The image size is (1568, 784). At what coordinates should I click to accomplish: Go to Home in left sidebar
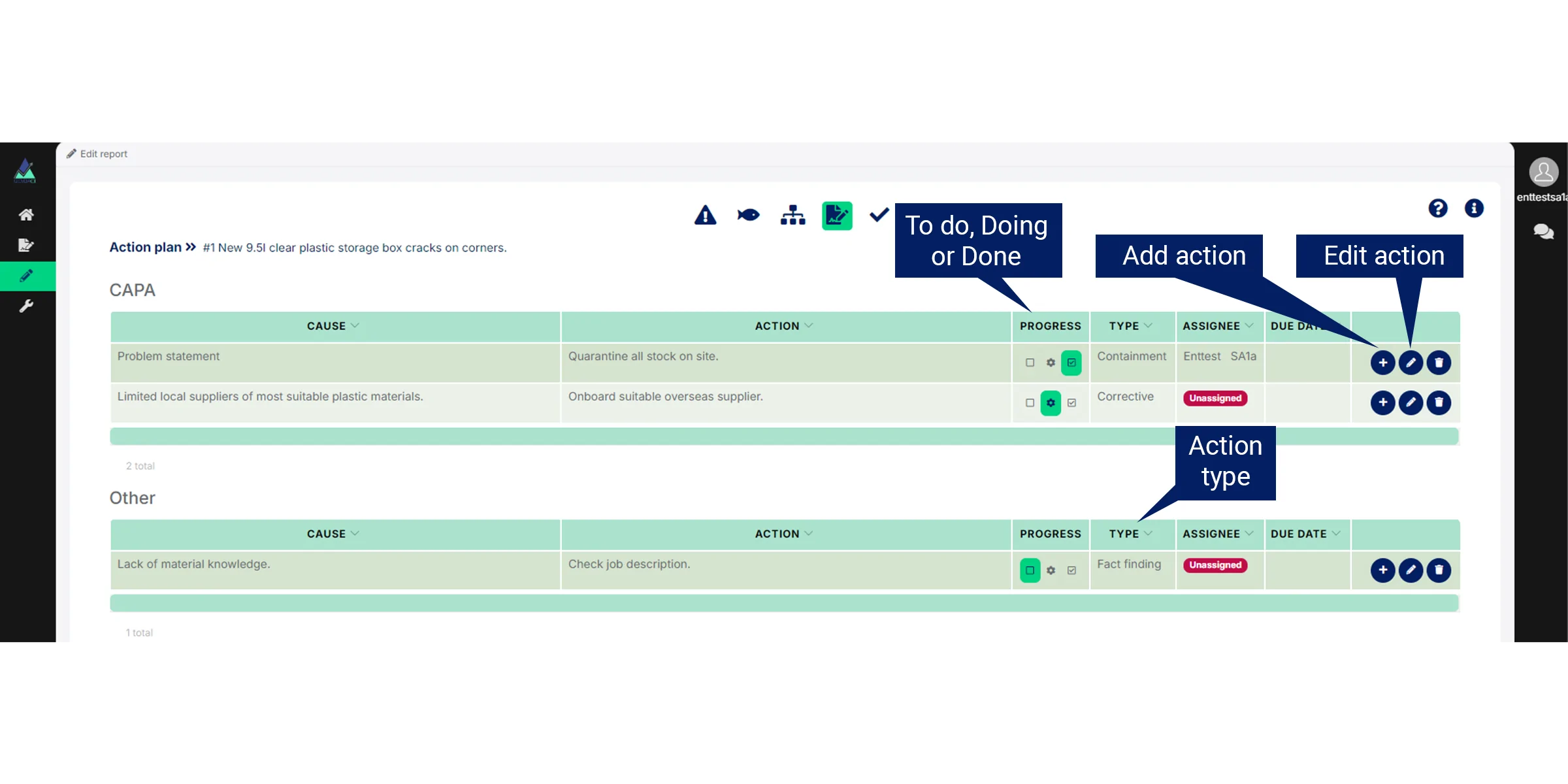26,214
